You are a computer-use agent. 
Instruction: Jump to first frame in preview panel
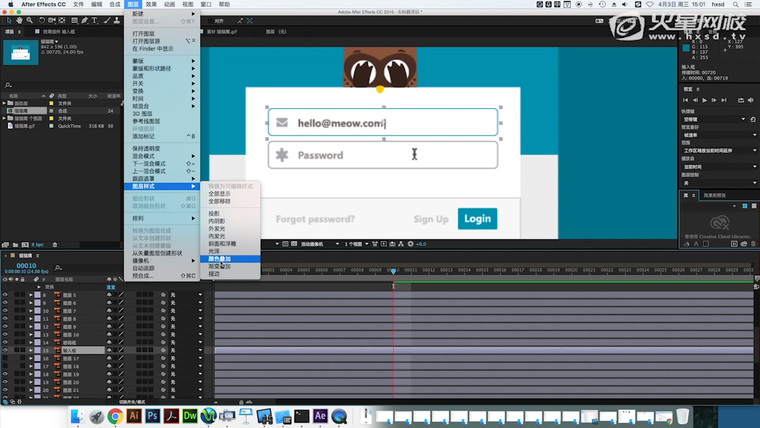click(x=687, y=100)
